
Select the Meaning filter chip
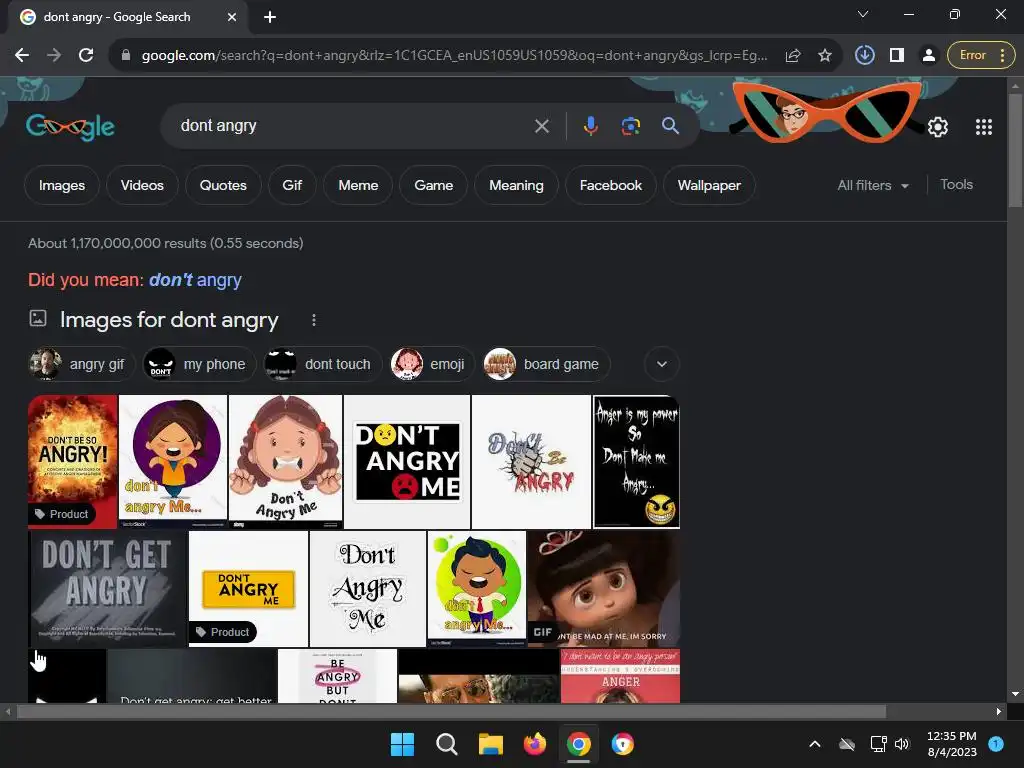click(517, 185)
